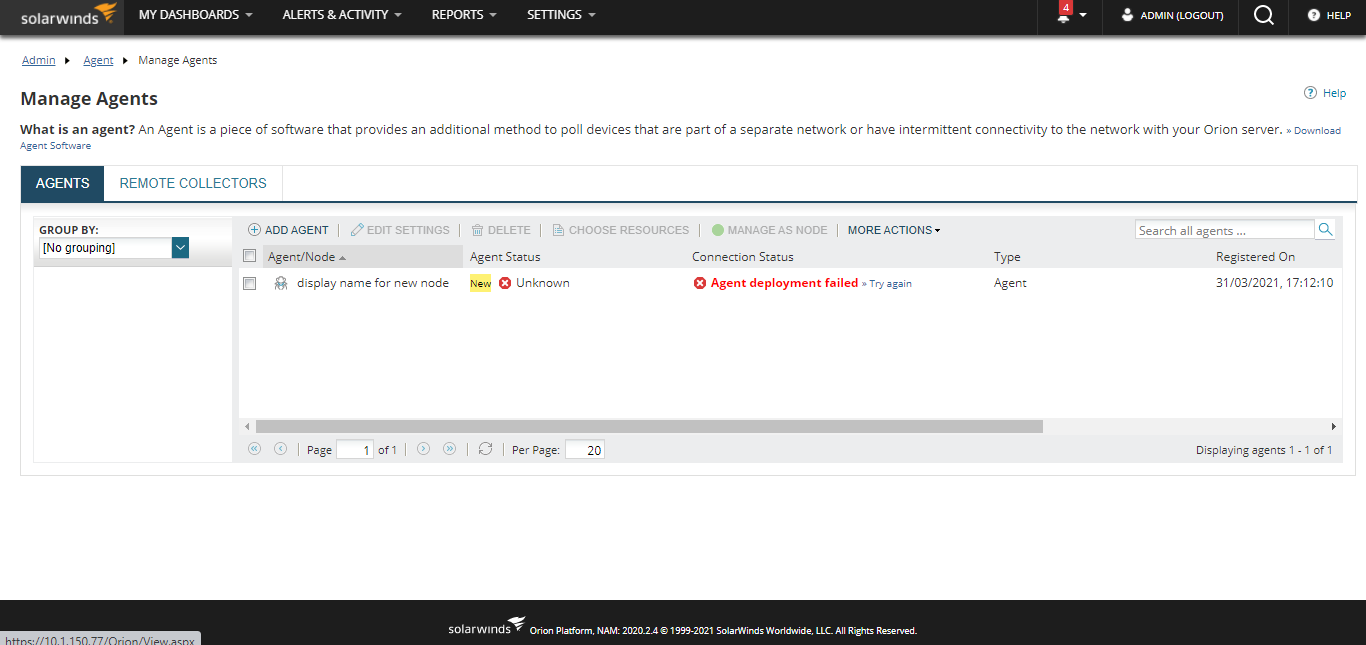Click the search agents magnifier button

click(1325, 230)
